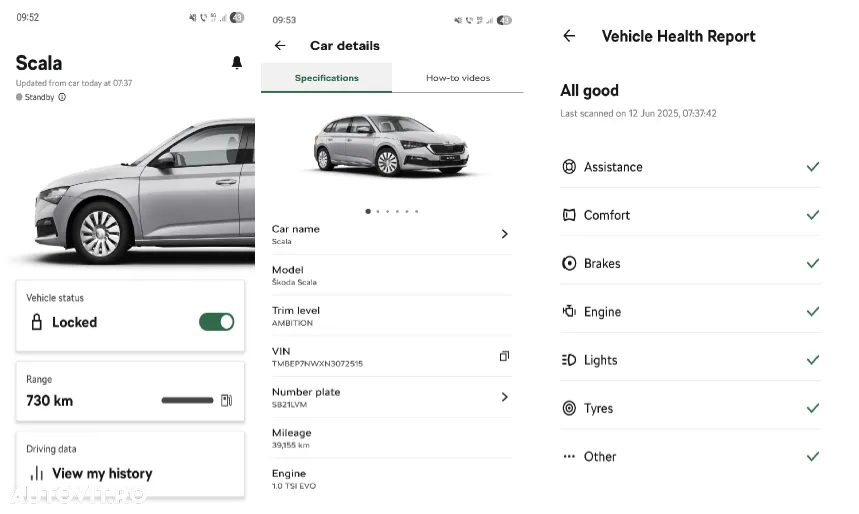Tap the Trim level AMBITION row
Screen dimensions: 859x514
392,316
